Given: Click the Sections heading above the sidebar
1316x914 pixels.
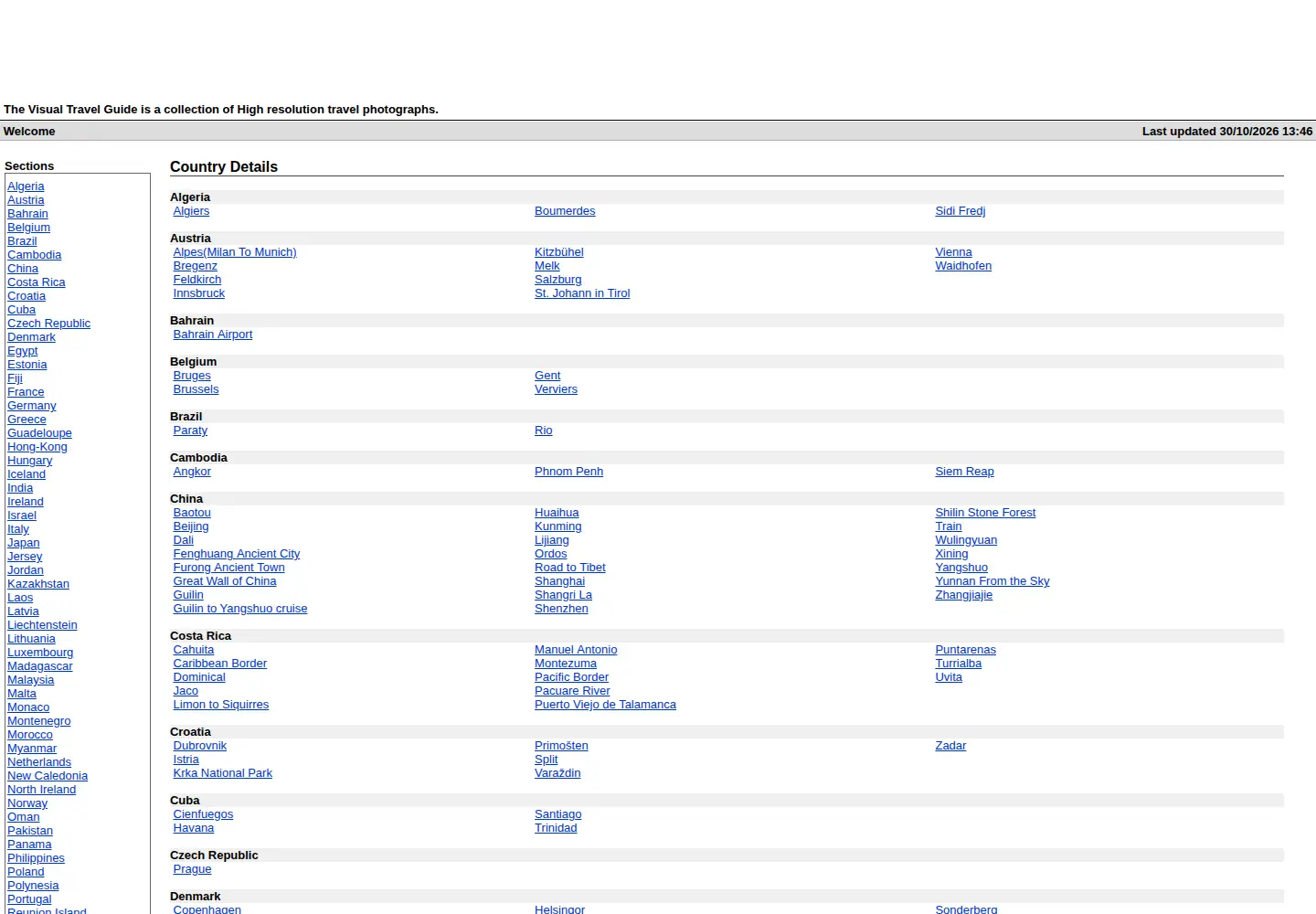Looking at the screenshot, I should (29, 166).
